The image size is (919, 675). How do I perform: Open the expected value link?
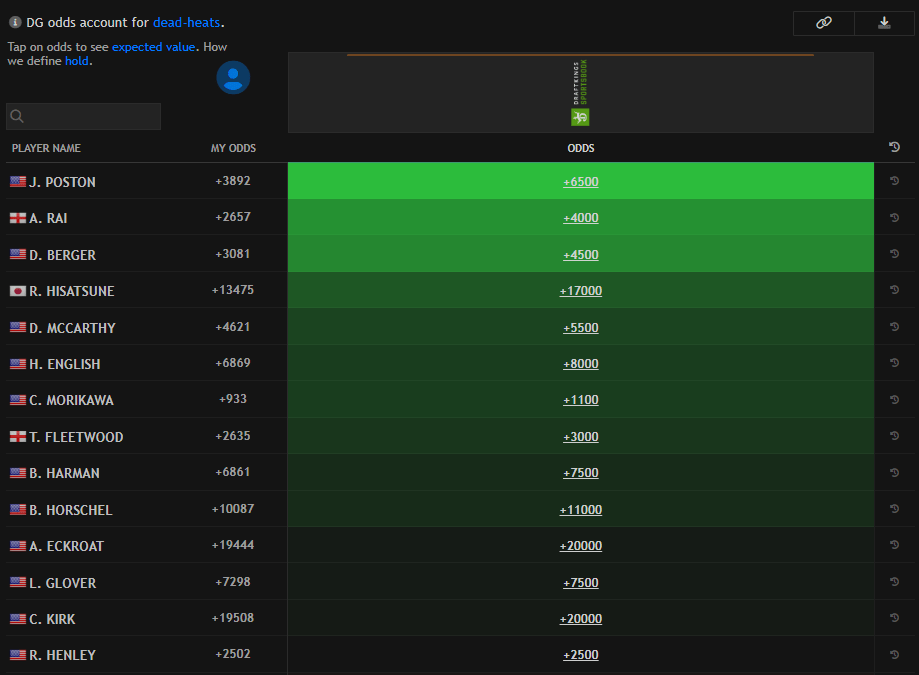click(x=154, y=47)
